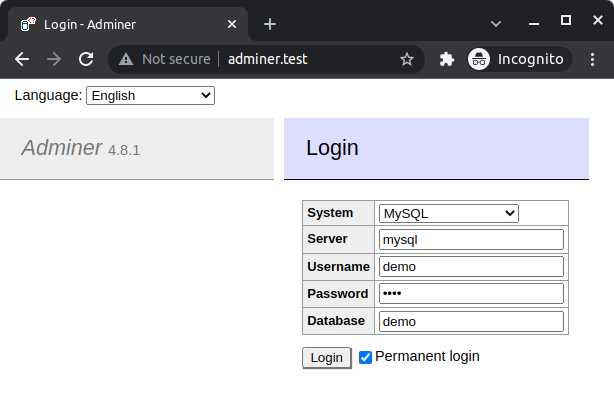Click the Server input field
614x400 pixels.
471,239
